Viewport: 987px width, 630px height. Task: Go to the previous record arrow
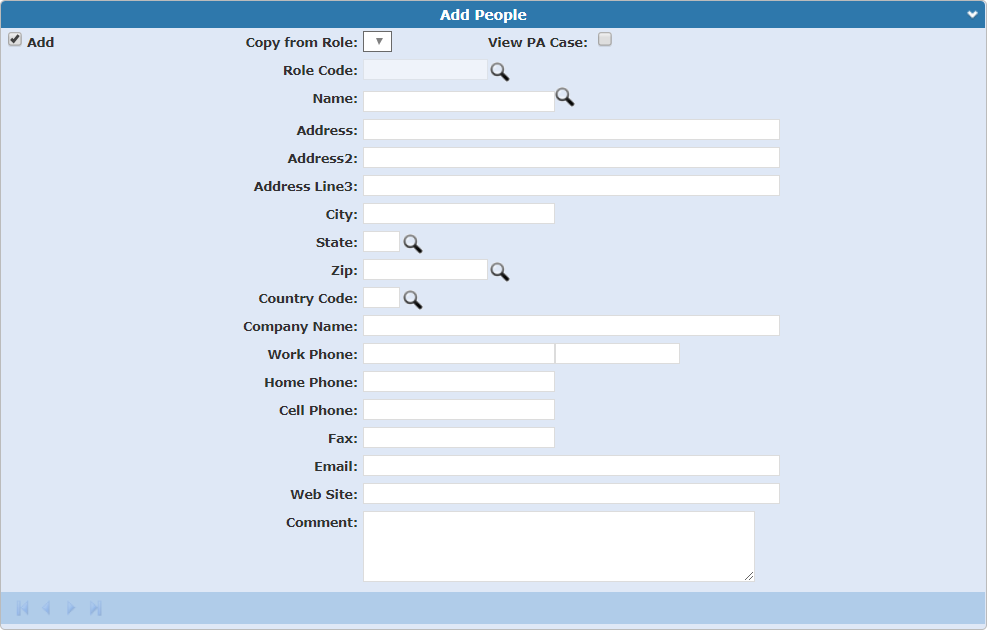(46, 607)
